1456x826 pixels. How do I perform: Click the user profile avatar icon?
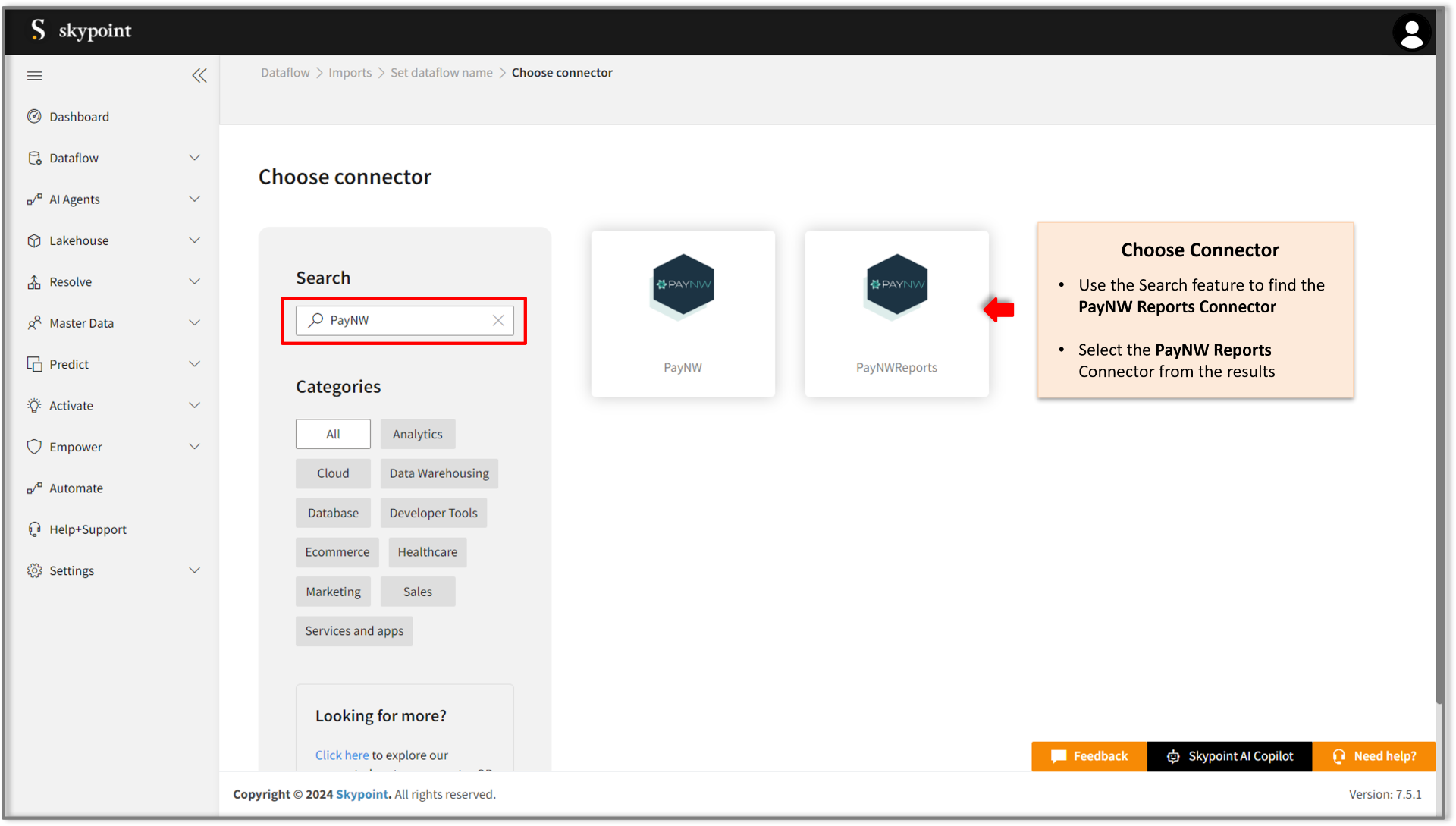1411,33
